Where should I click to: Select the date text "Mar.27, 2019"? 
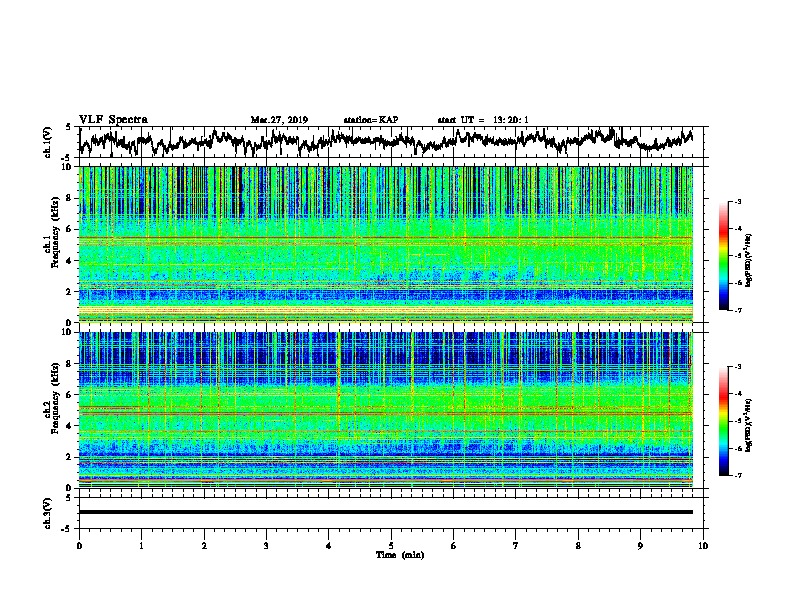[x=279, y=120]
